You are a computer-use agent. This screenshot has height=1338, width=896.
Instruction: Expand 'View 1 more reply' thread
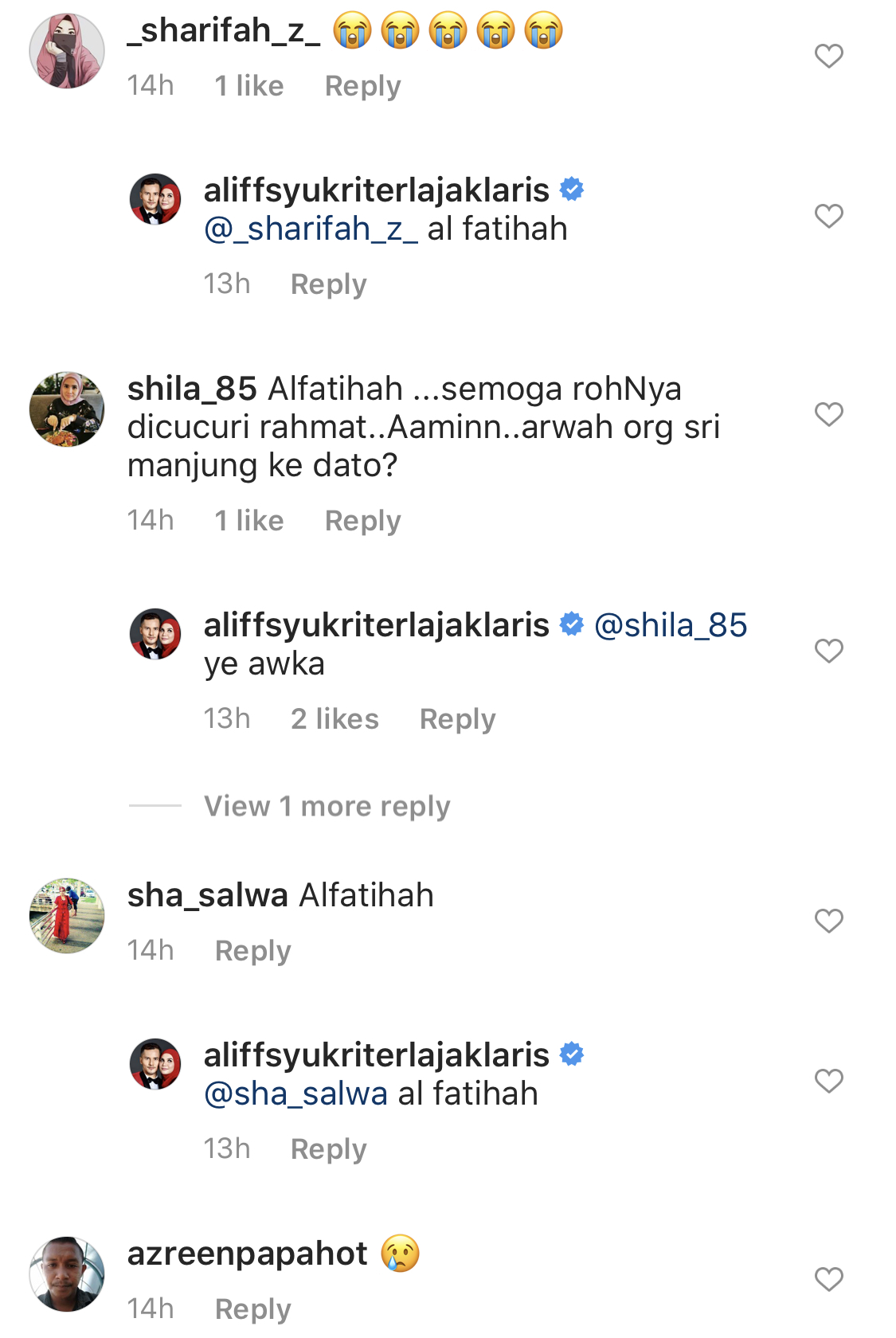[327, 806]
